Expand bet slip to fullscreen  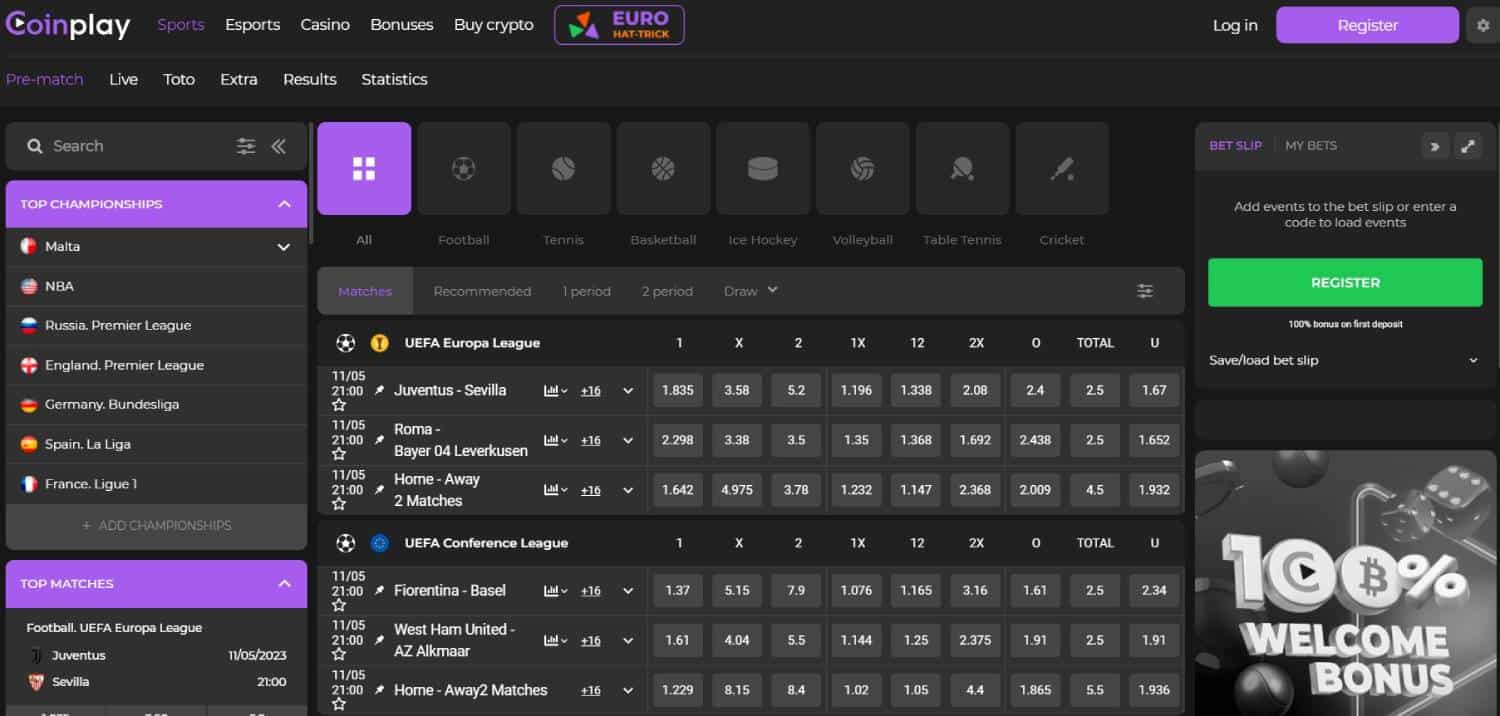[1467, 146]
